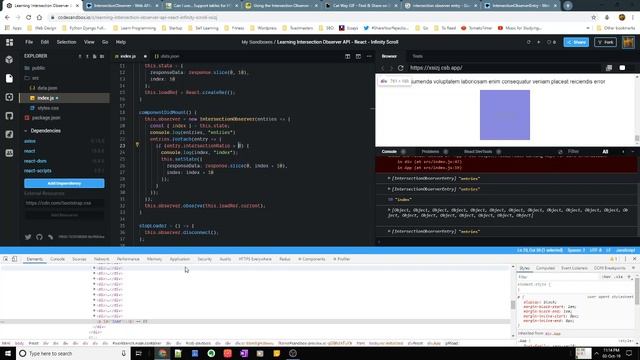Click the browser reload button

[x=29, y=18]
